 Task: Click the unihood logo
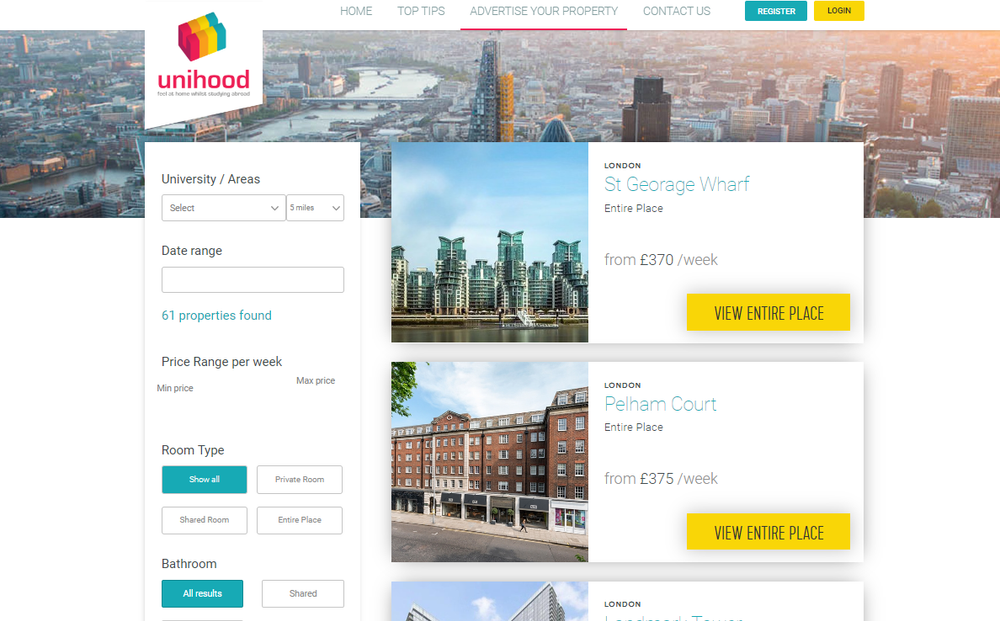pos(203,55)
